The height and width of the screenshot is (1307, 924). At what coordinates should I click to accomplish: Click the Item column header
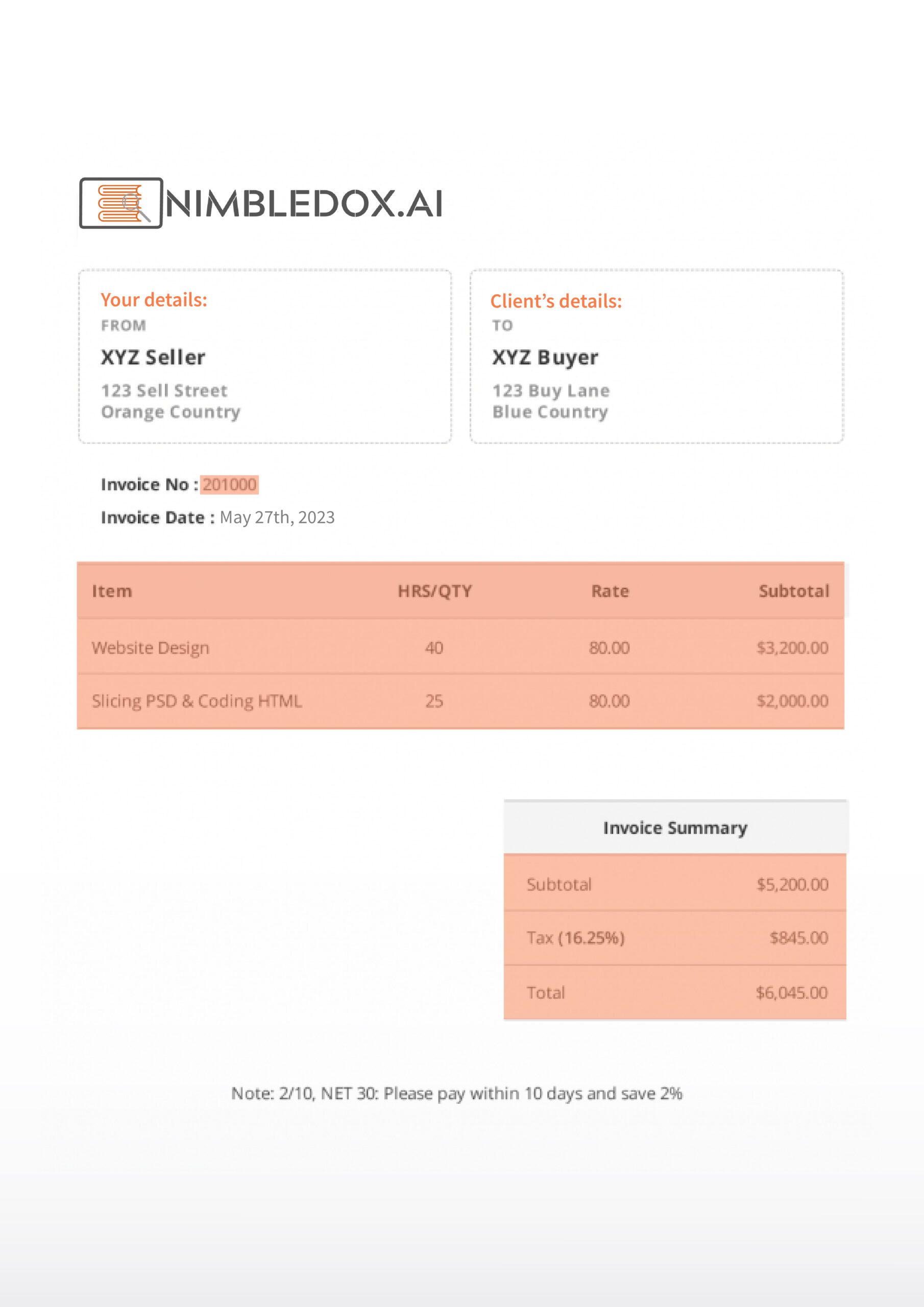pyautogui.click(x=112, y=591)
